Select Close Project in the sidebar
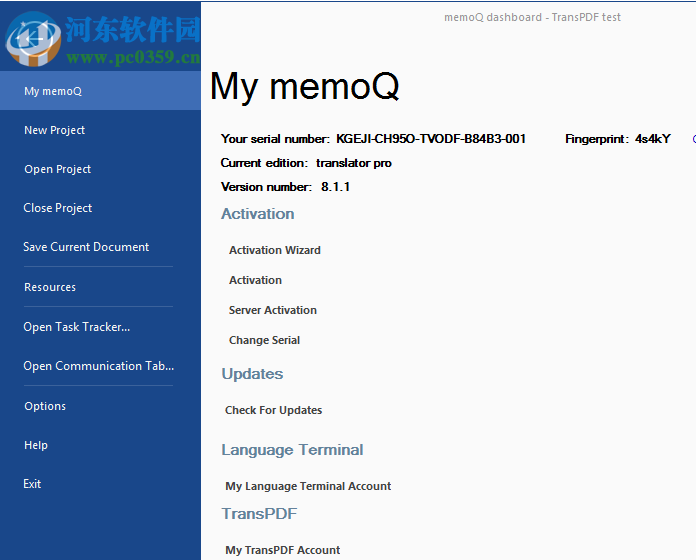 [x=57, y=208]
